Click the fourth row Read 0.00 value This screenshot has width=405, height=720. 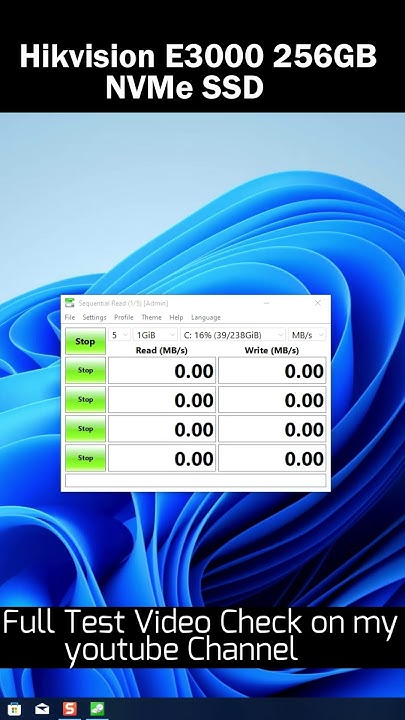[x=162, y=458]
